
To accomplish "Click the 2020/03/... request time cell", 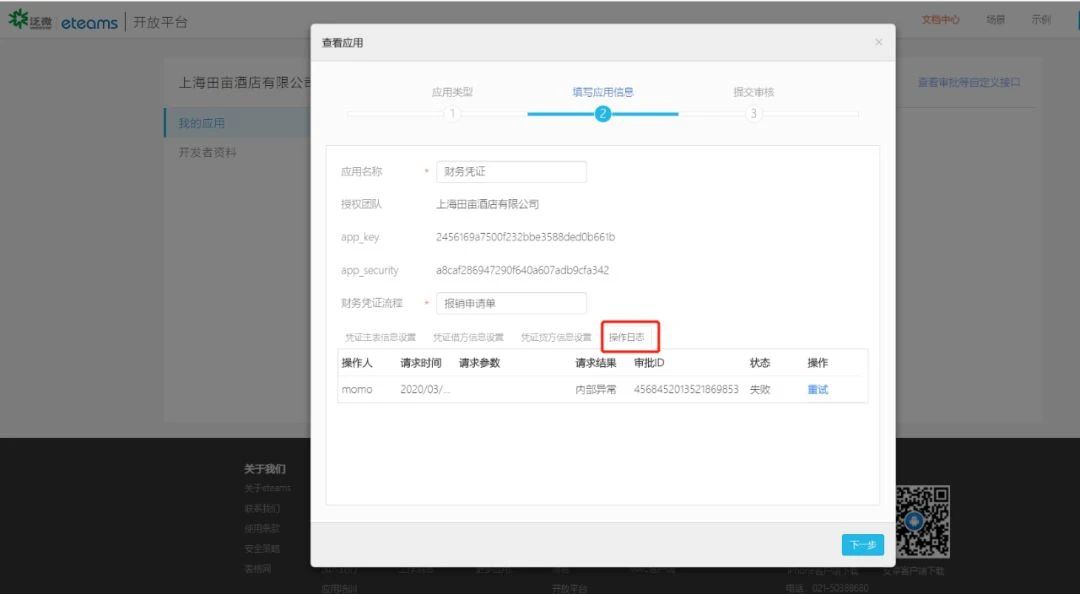I will pyautogui.click(x=425, y=389).
